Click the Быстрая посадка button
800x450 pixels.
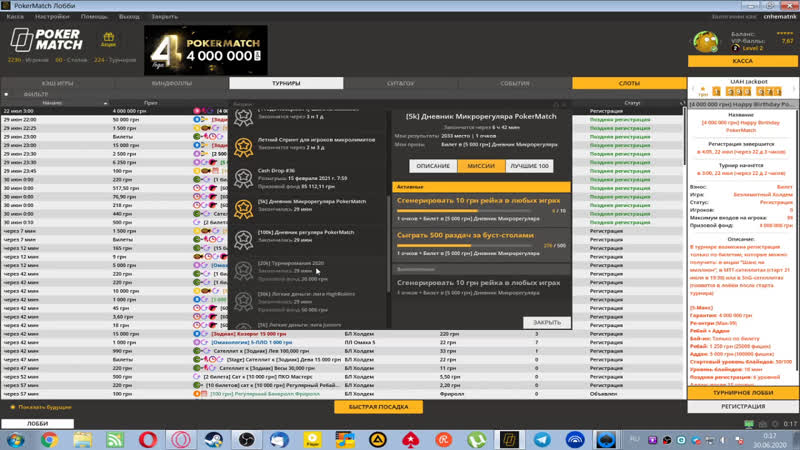tap(379, 407)
